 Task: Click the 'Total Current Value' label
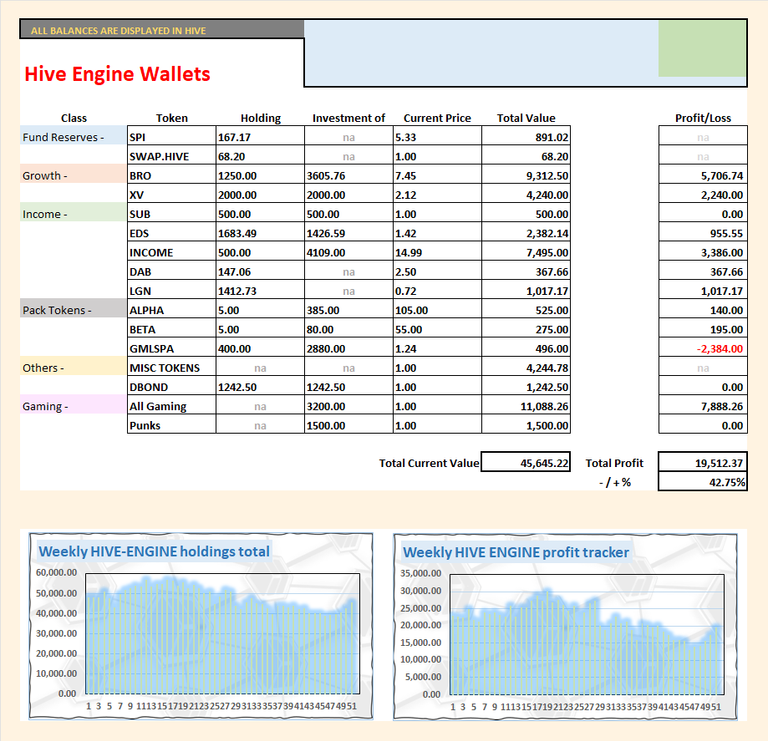tap(429, 463)
